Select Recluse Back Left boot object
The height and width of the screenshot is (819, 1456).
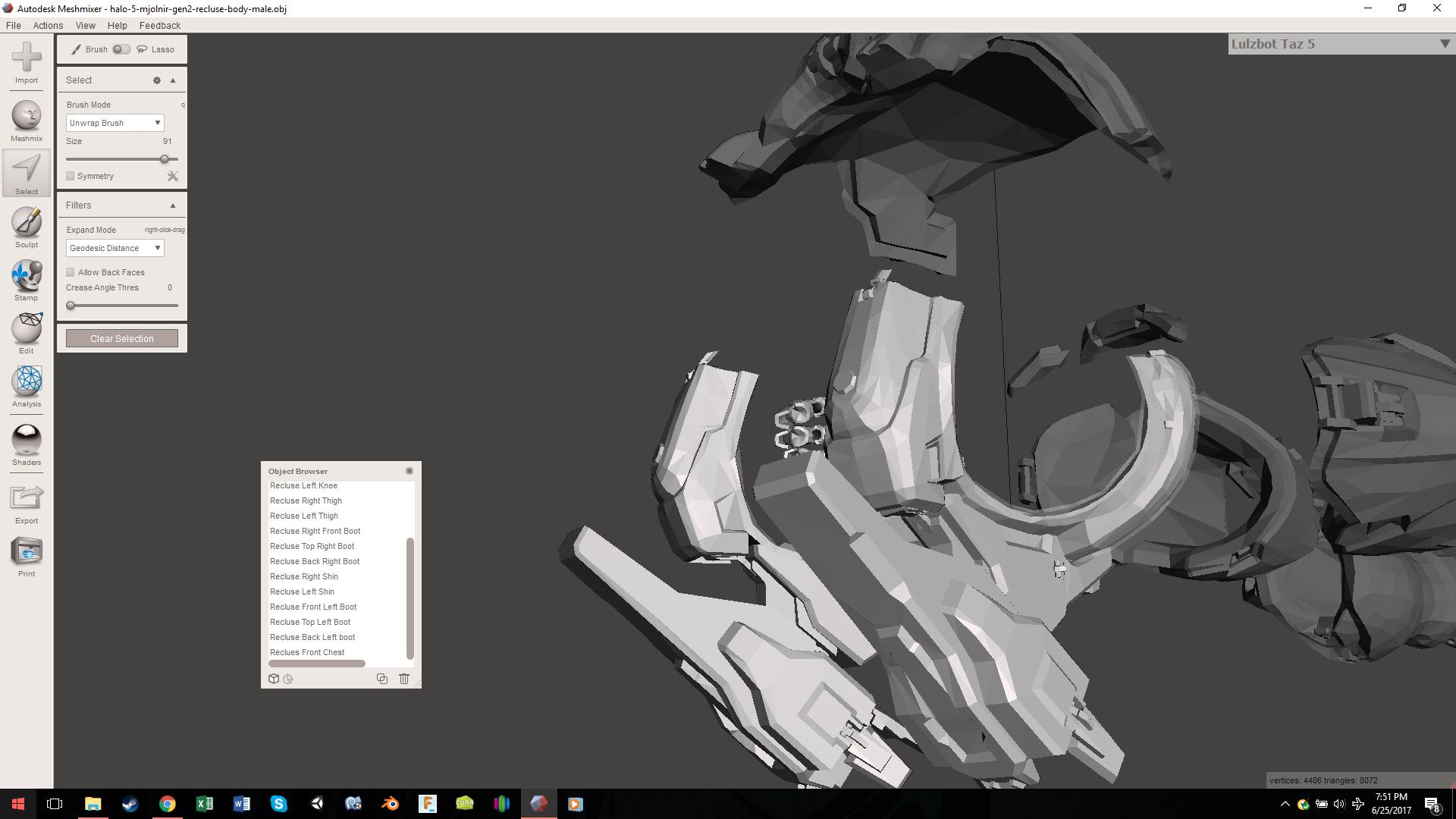[312, 637]
